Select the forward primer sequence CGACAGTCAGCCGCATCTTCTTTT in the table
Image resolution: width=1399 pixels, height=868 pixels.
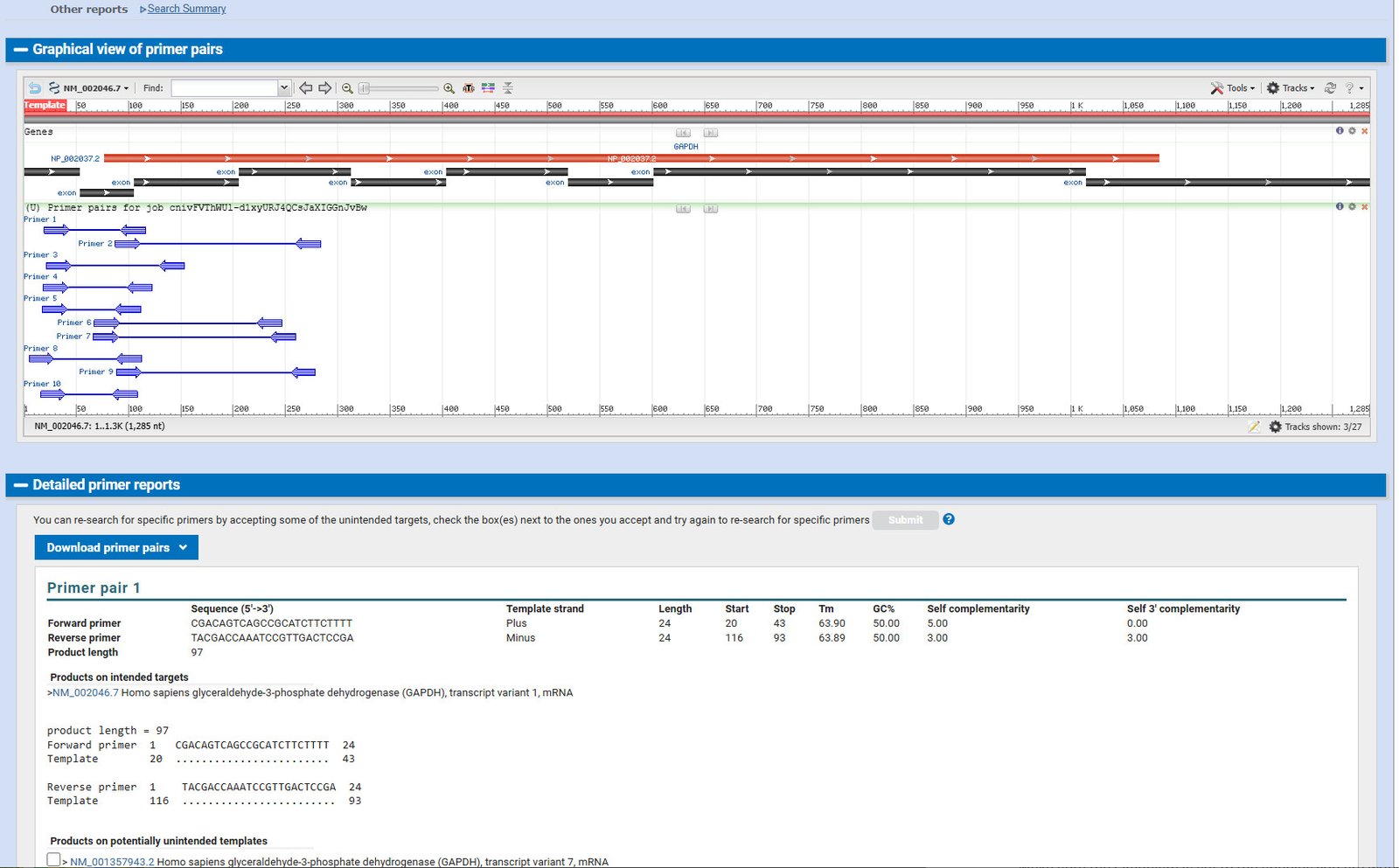(271, 623)
